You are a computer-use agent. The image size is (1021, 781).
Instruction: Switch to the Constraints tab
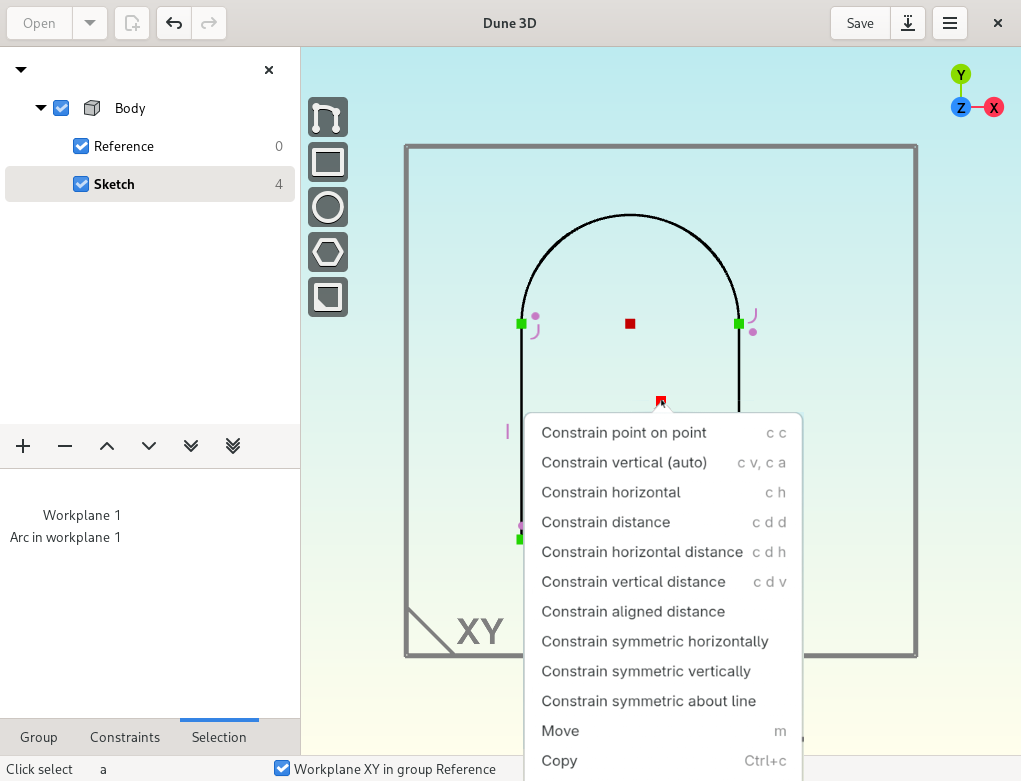coord(125,737)
